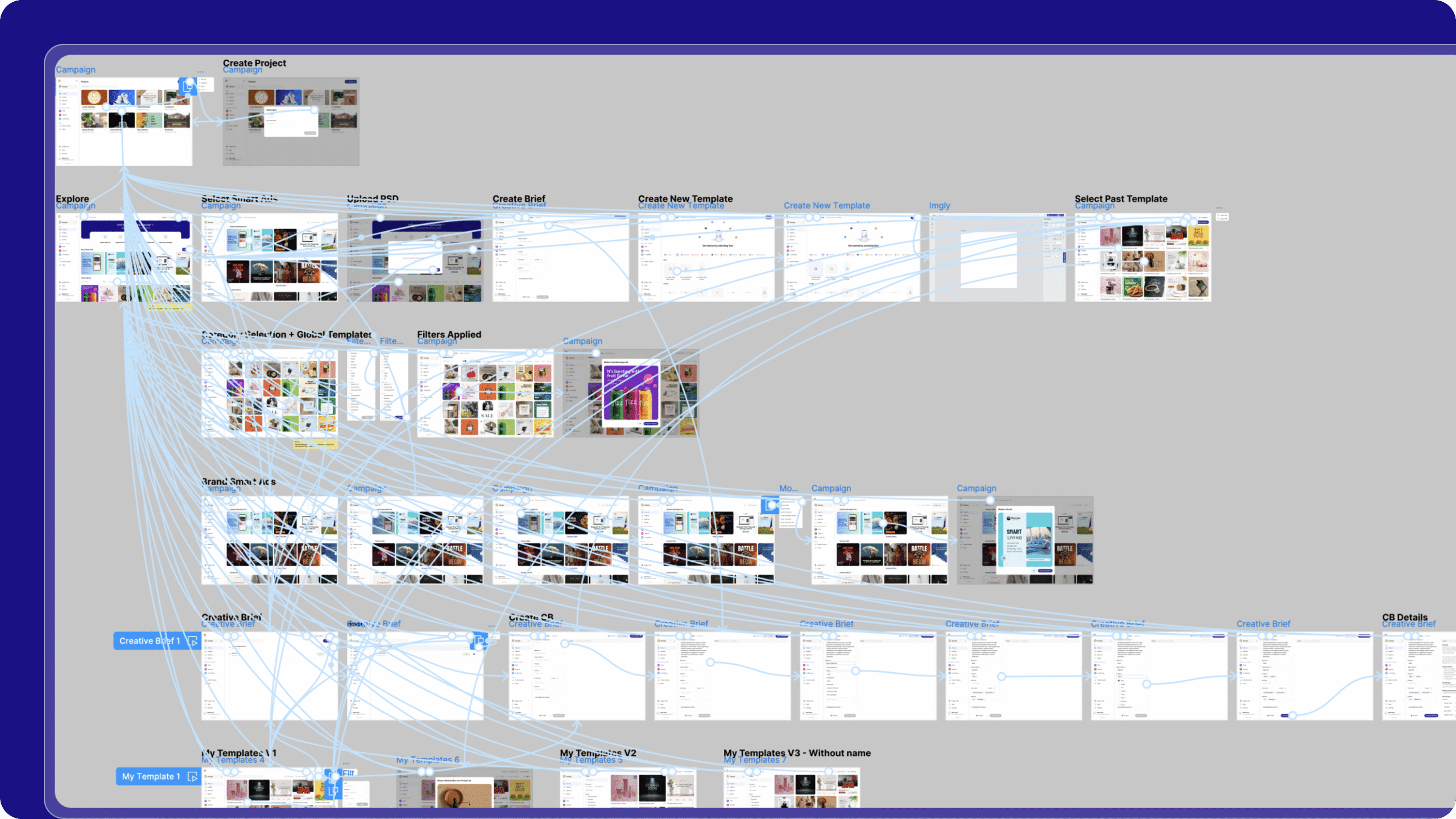This screenshot has width=1456, height=819.
Task: Click ellipsis above hover Creative Brief frame
Action: pyautogui.click(x=491, y=625)
